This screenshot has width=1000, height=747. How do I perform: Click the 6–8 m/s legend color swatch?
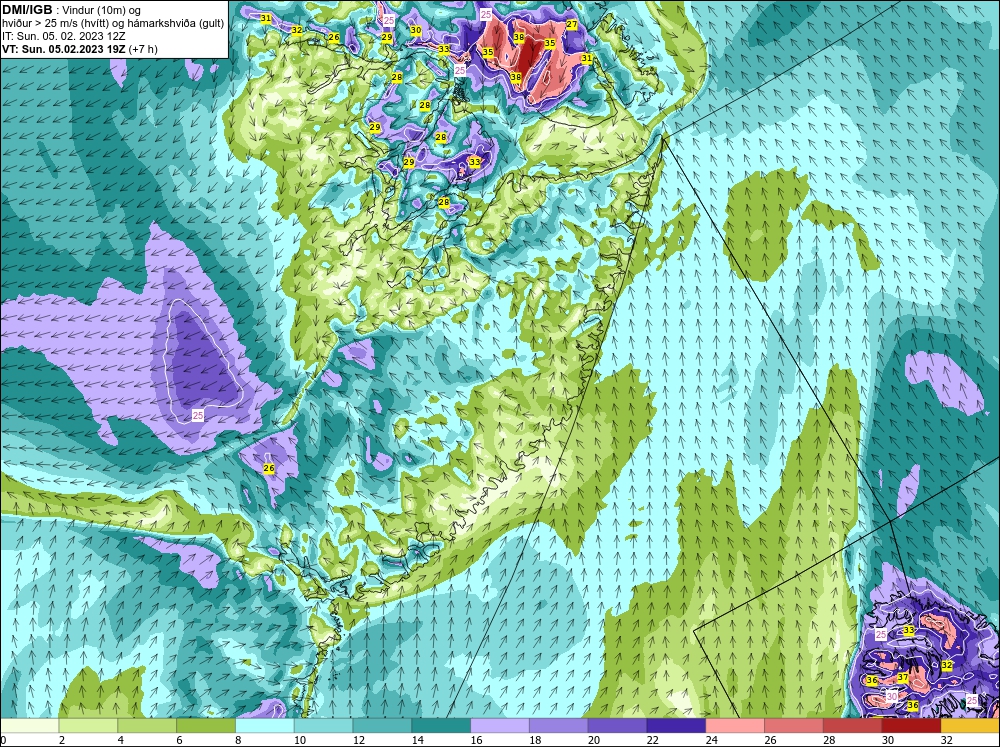(x=206, y=726)
